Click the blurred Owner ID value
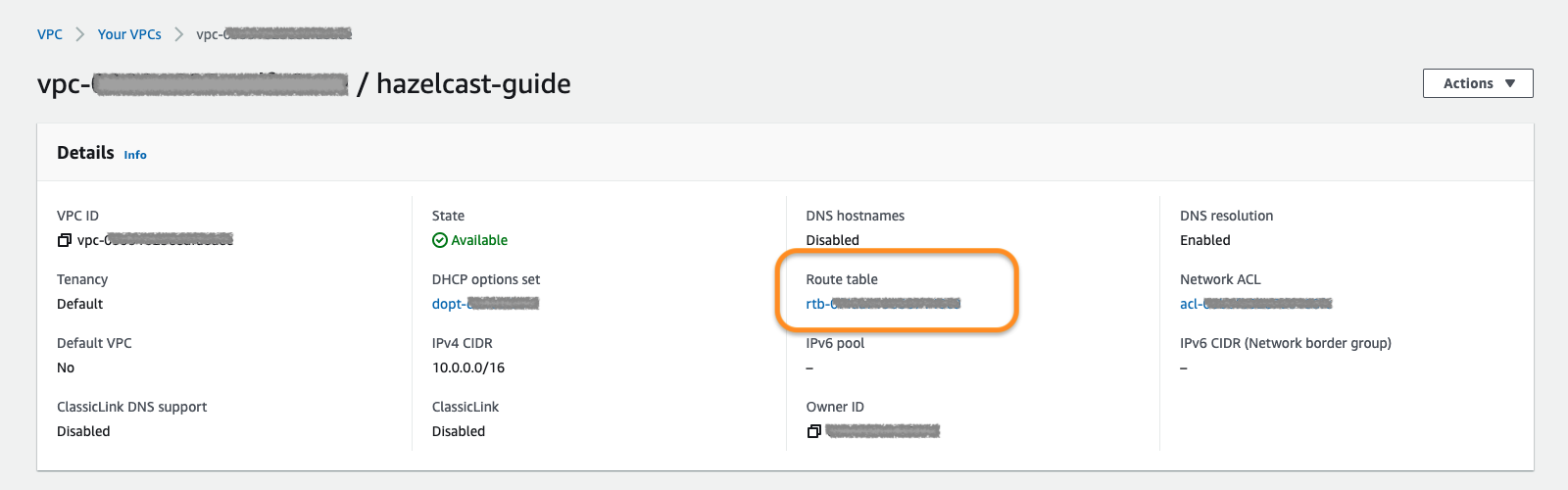This screenshot has width=1568, height=490. click(882, 431)
